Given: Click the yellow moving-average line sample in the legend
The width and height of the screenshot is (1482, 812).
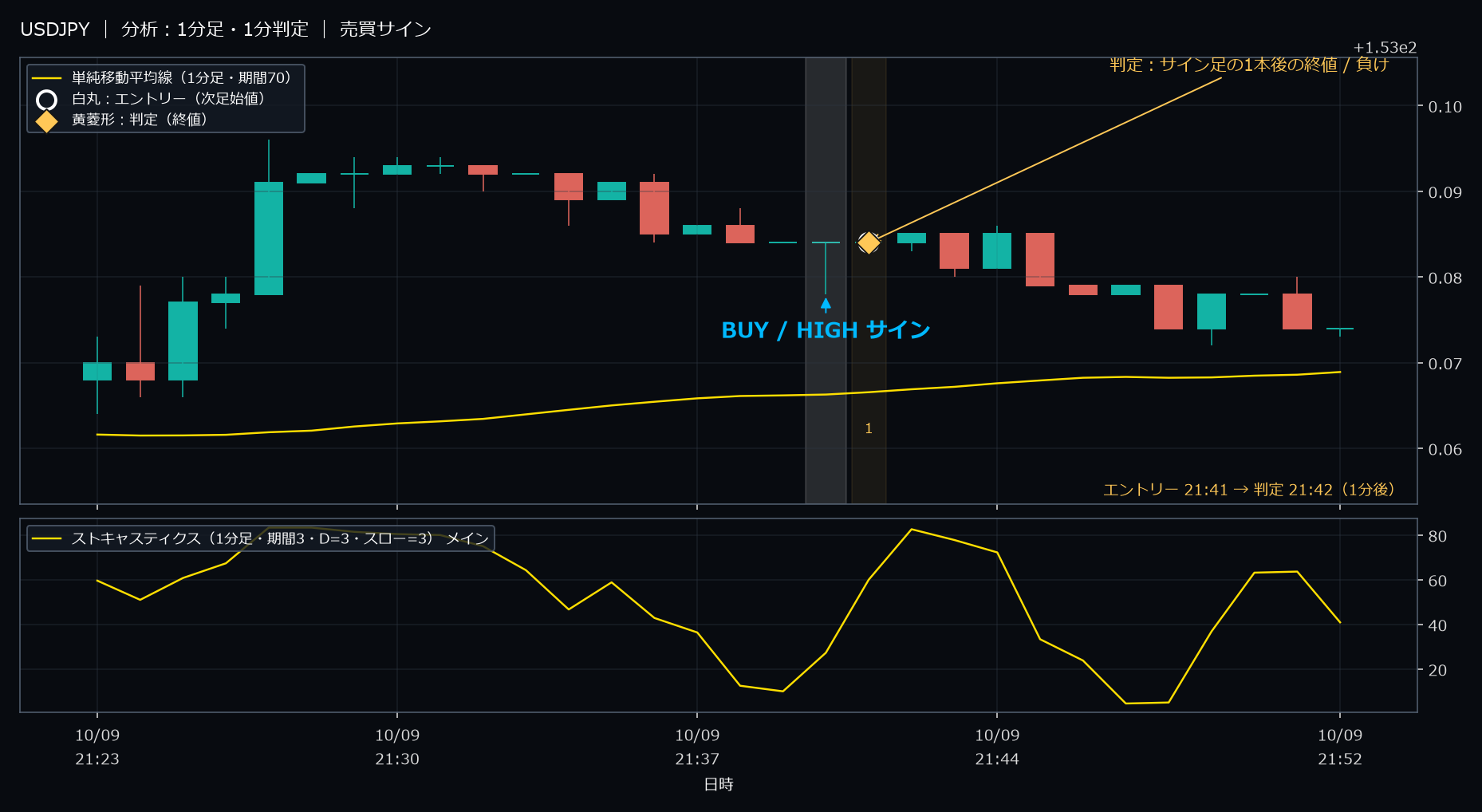Looking at the screenshot, I should pos(46,78).
